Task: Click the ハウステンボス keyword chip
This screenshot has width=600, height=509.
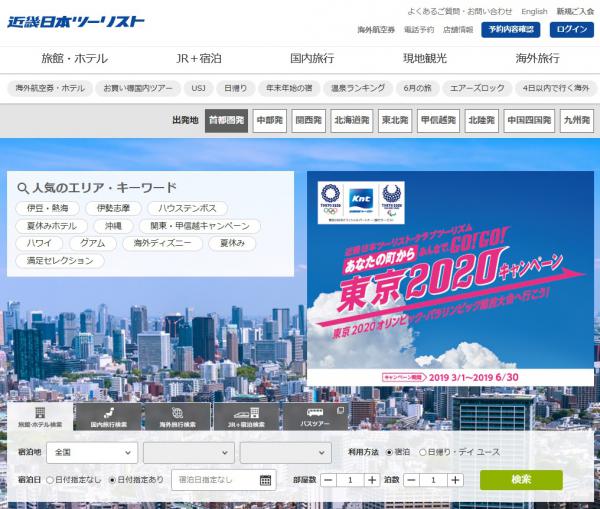Action: coord(187,209)
